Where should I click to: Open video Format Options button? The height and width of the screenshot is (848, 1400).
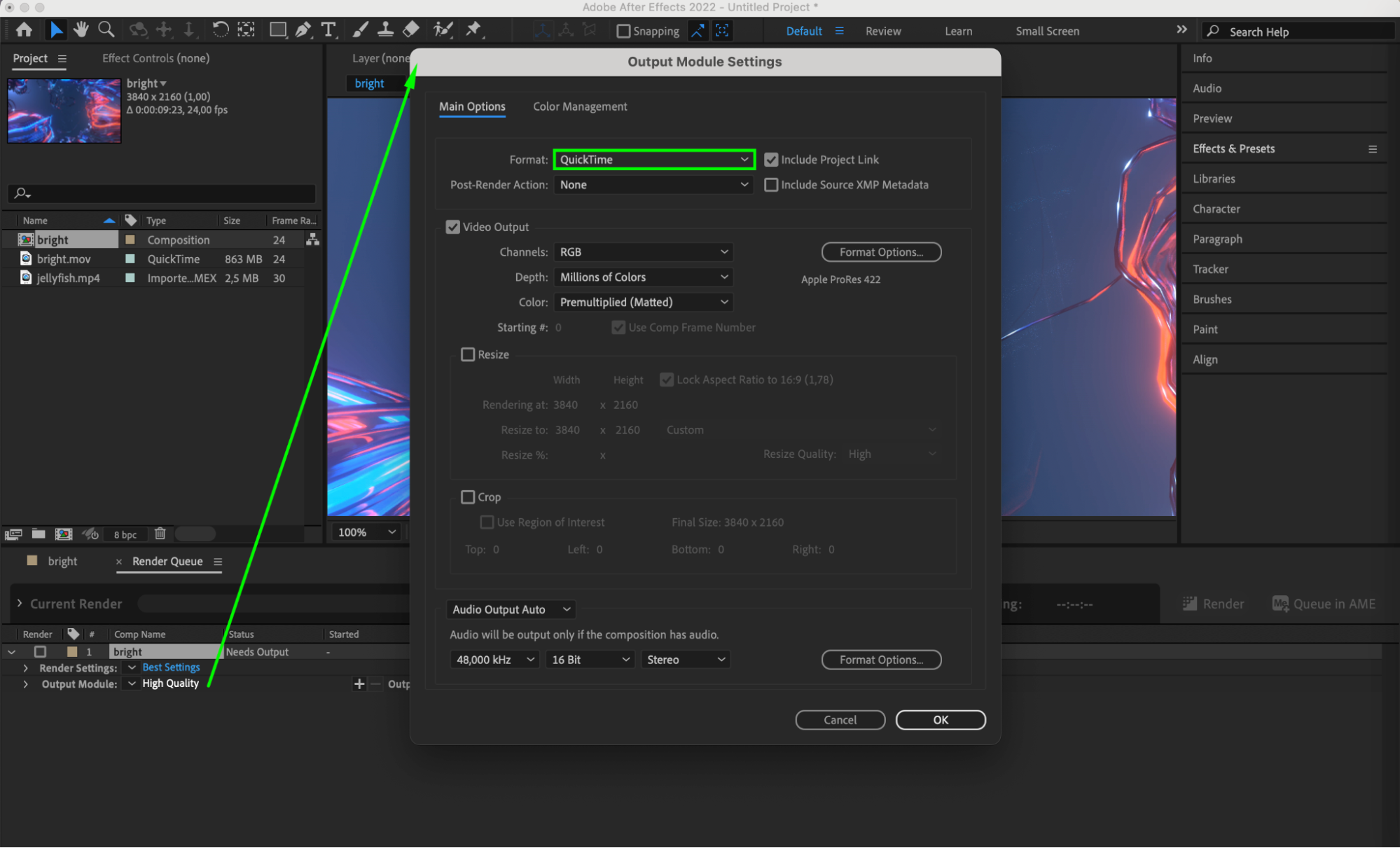(x=880, y=252)
